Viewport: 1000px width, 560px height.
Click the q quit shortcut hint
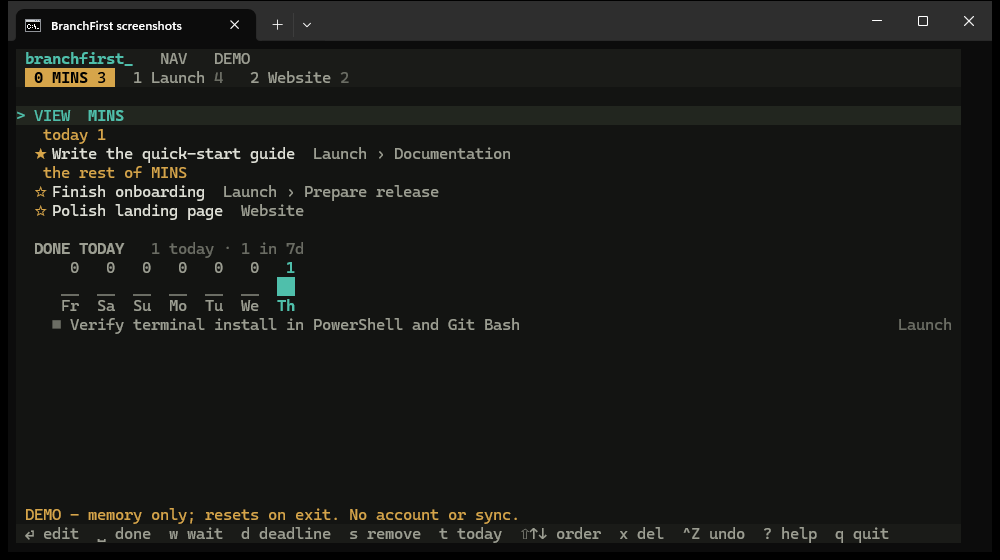tap(862, 534)
